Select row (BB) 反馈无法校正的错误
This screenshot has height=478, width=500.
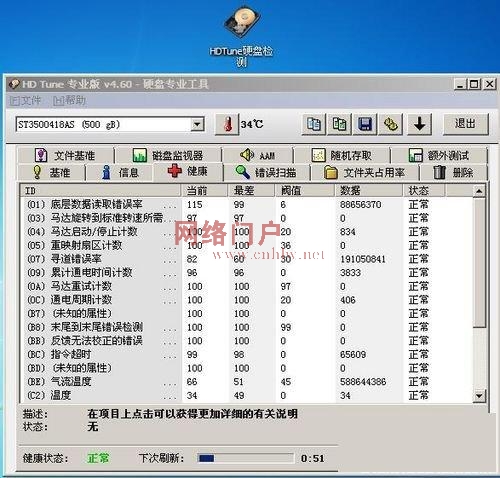click(x=247, y=341)
